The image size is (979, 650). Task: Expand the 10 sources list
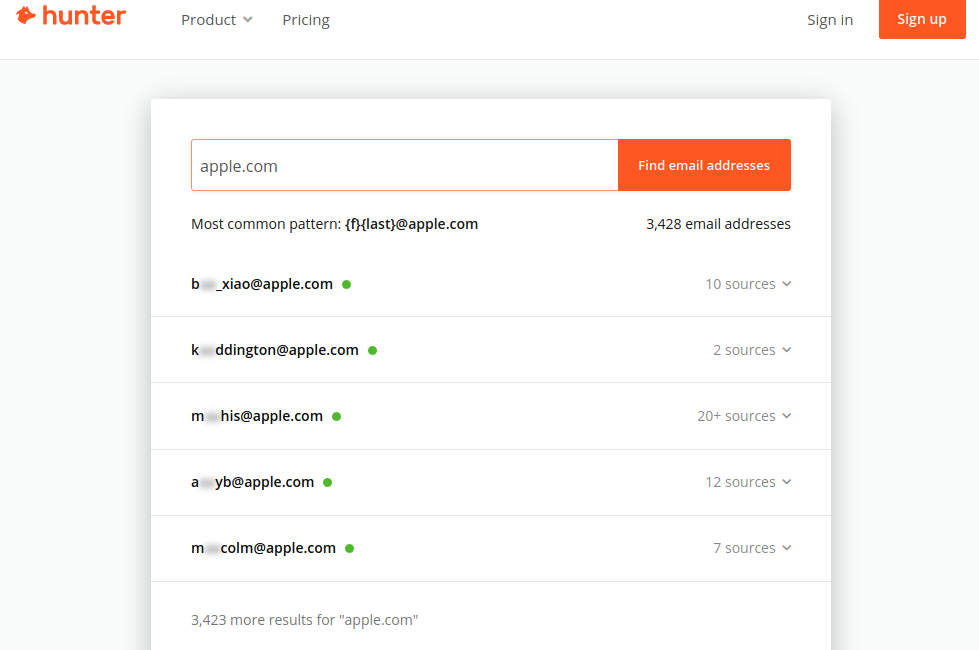click(x=748, y=284)
